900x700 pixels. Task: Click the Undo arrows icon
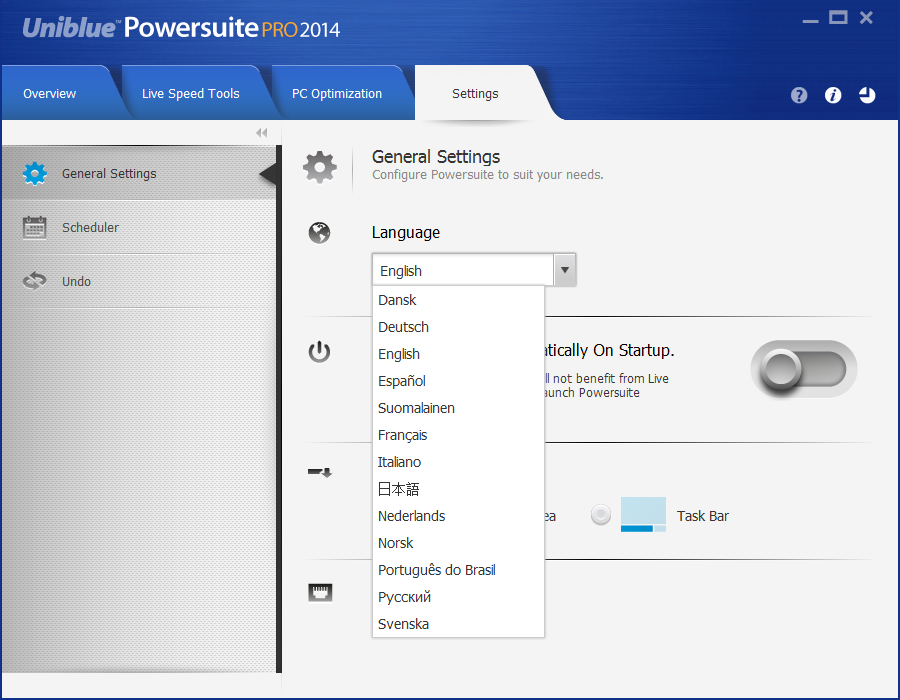34,281
